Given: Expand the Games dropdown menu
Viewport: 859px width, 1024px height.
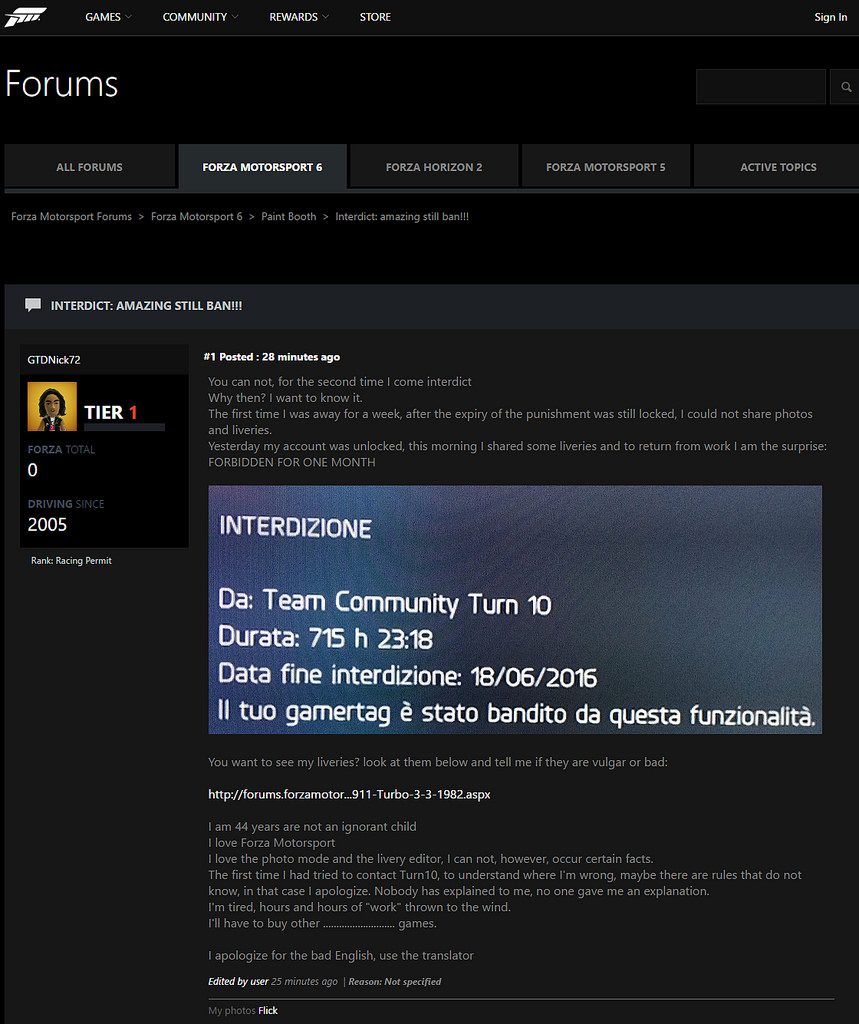Looking at the screenshot, I should [x=108, y=17].
